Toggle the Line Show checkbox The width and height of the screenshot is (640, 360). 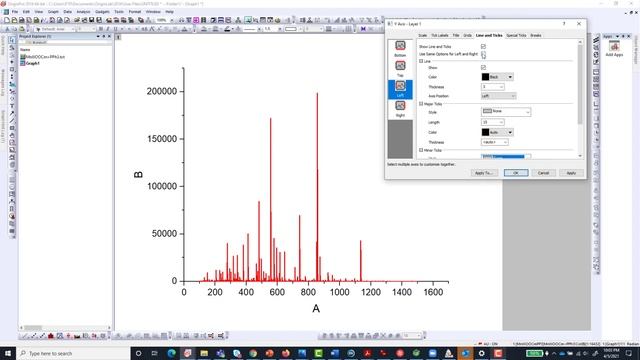coord(483,67)
